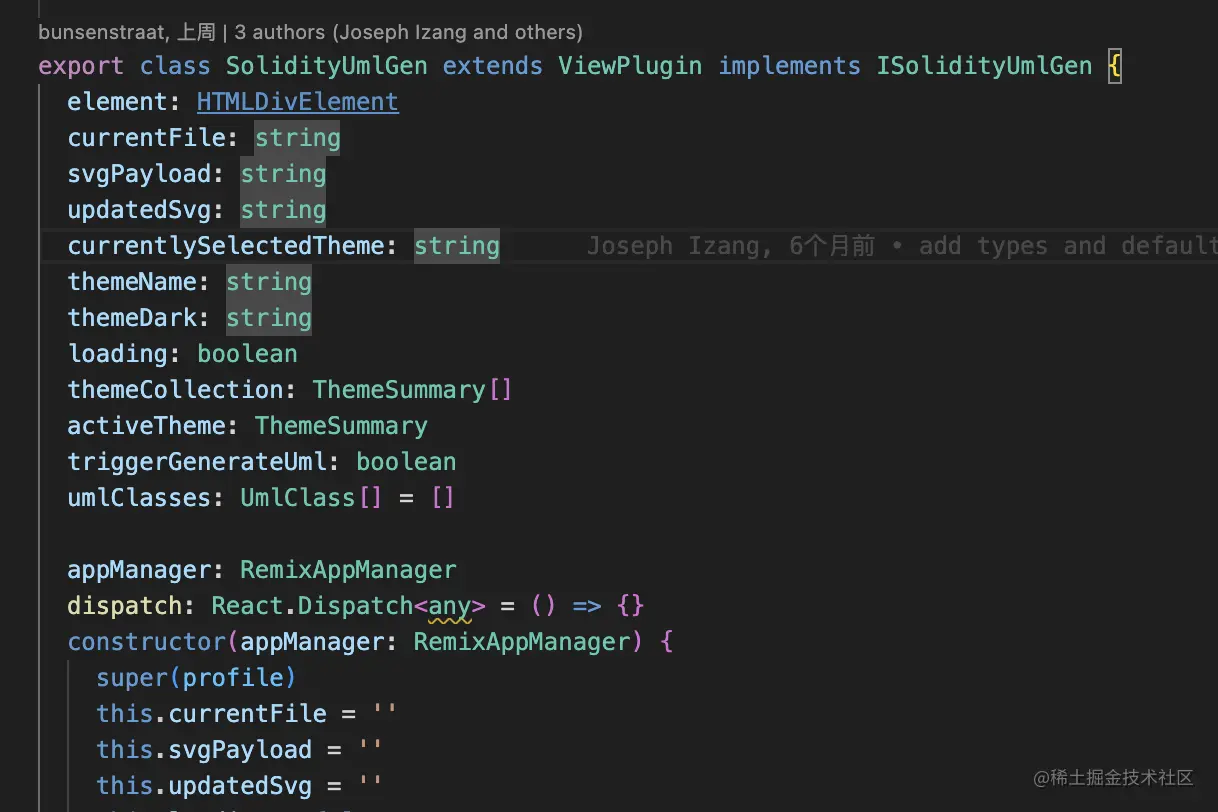Click this.svgPayload in the constructor
The width and height of the screenshot is (1218, 812).
coord(204,750)
